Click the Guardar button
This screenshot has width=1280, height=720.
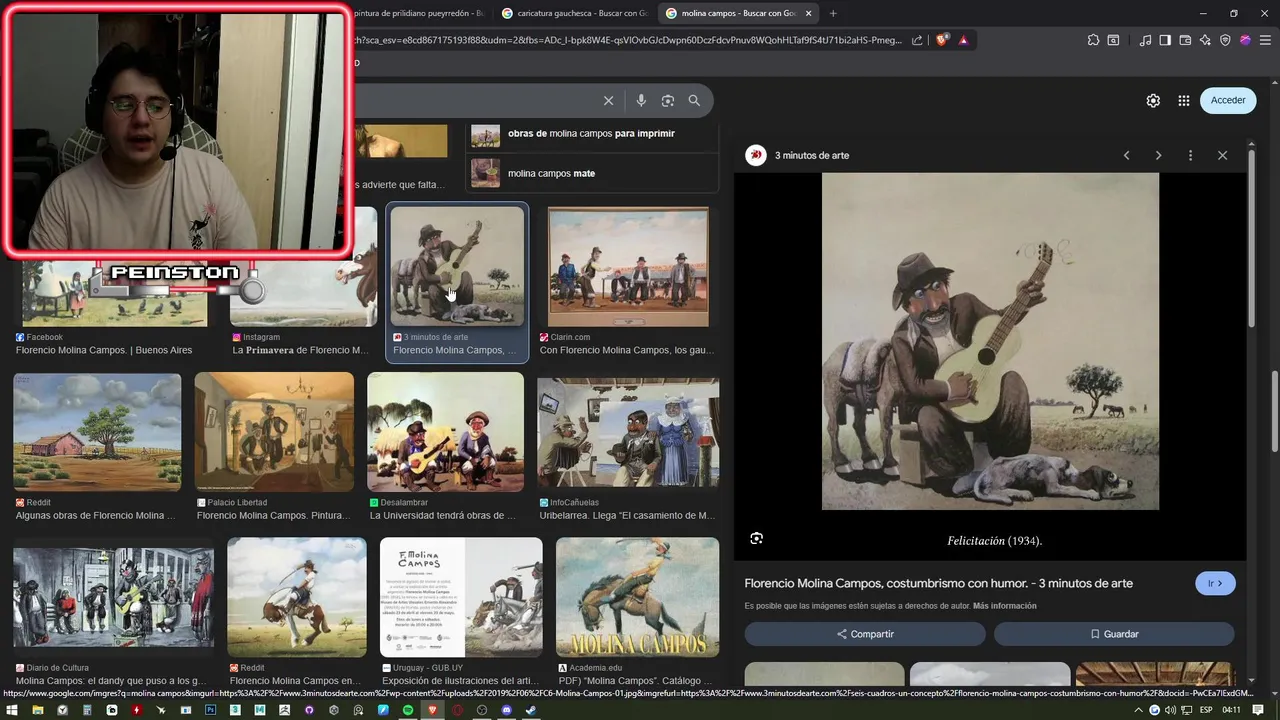(x=1114, y=634)
